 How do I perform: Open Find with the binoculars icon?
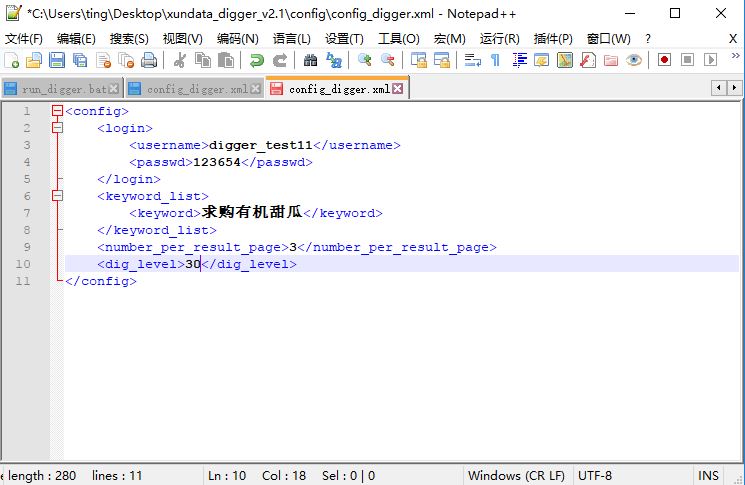coord(309,60)
